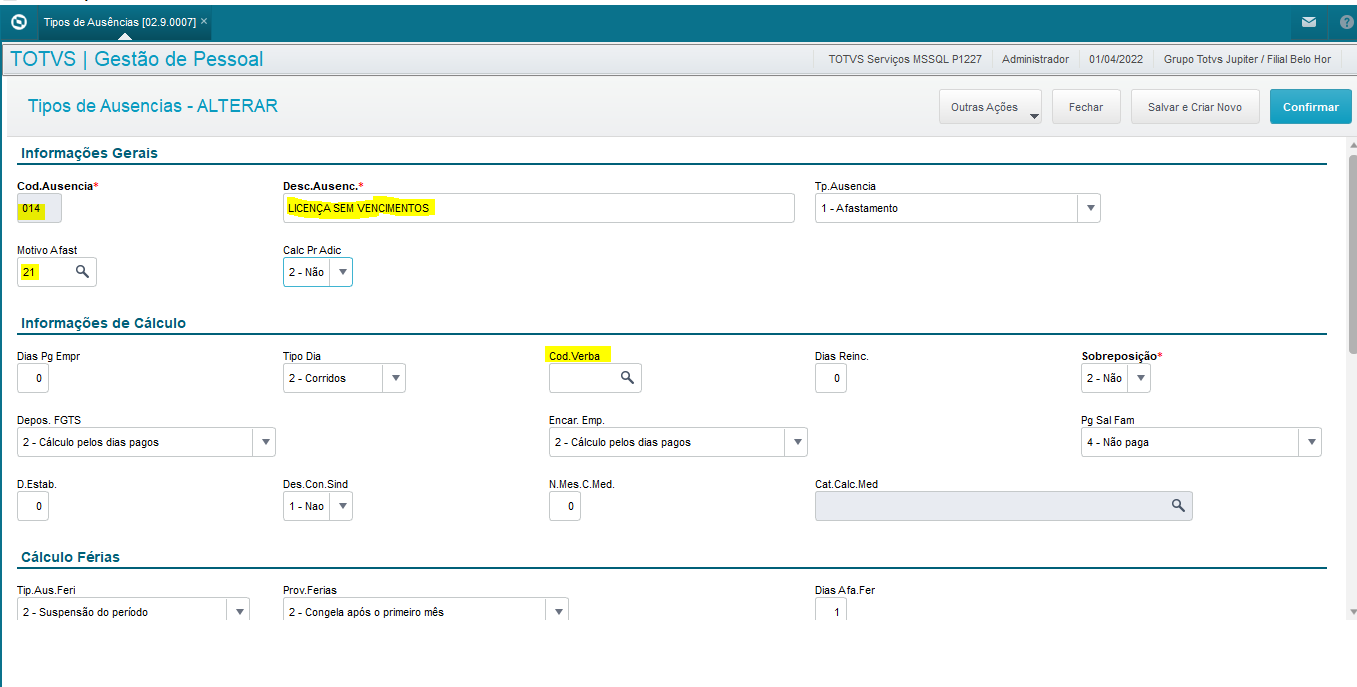The image size is (1357, 687).
Task: Click the scrollbar down arrow
Action: (x=1352, y=612)
